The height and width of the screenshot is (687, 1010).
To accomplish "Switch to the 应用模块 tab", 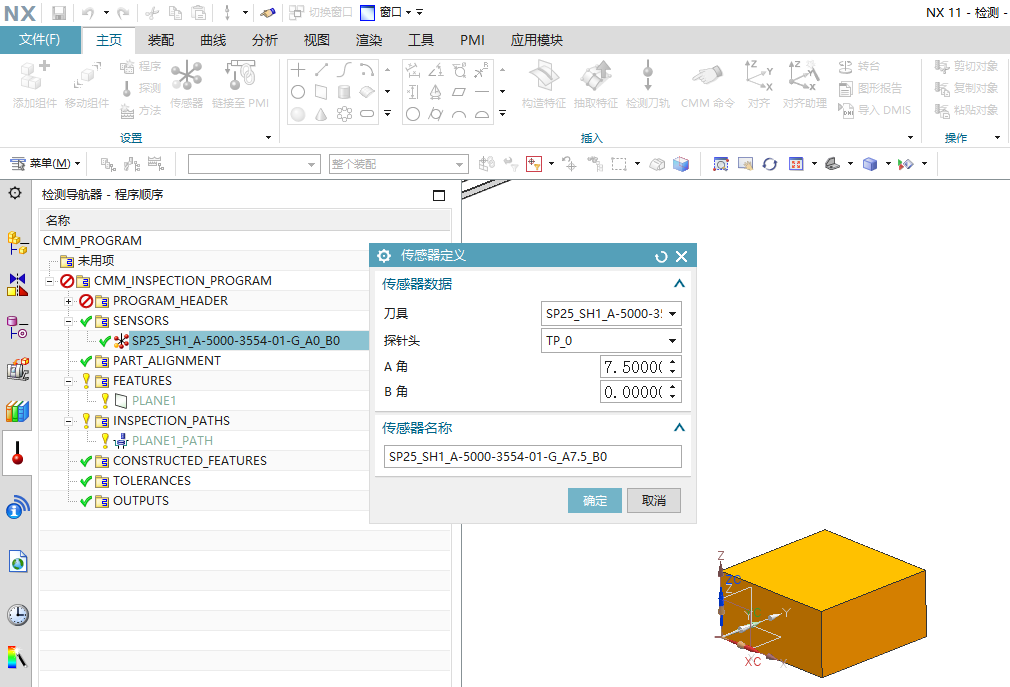I will click(x=536, y=40).
